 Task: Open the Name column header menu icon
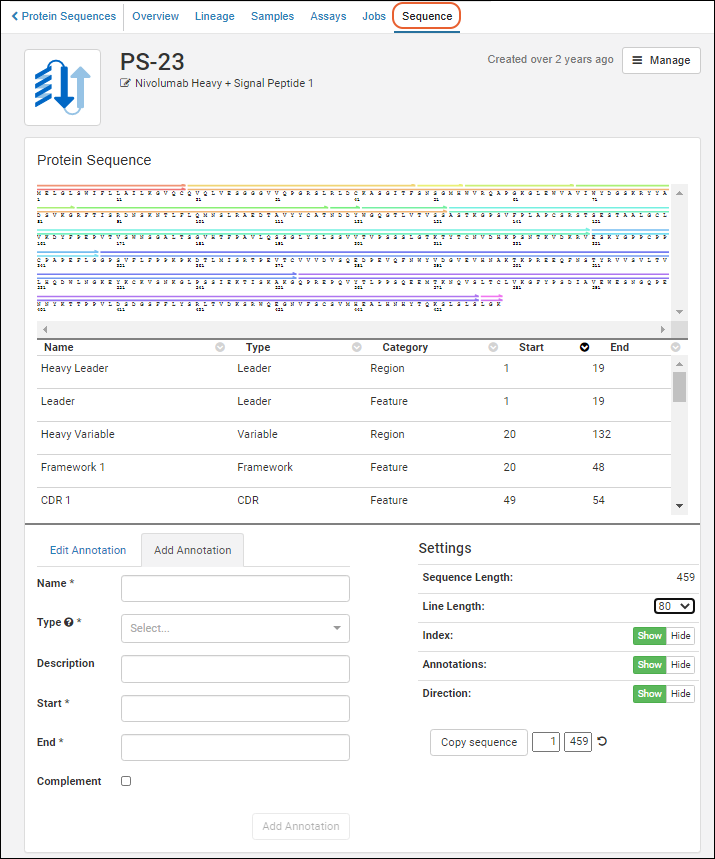(x=220, y=348)
